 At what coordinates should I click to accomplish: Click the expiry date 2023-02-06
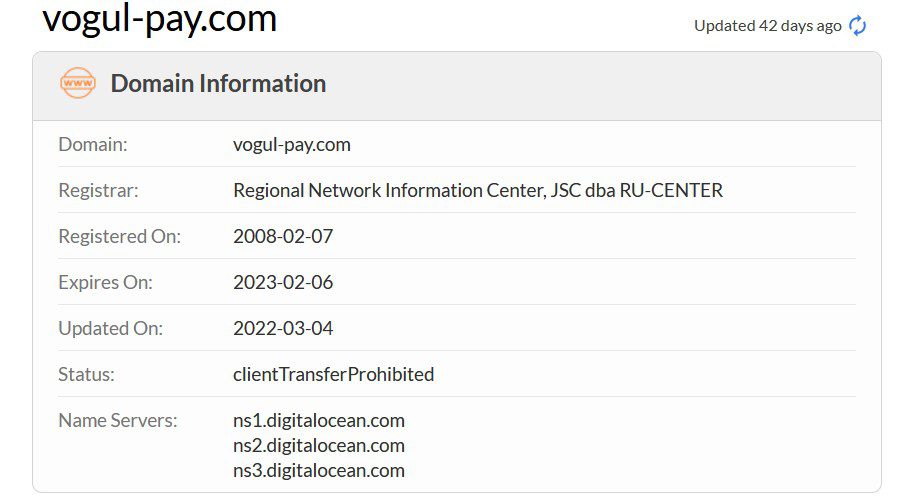click(x=283, y=282)
